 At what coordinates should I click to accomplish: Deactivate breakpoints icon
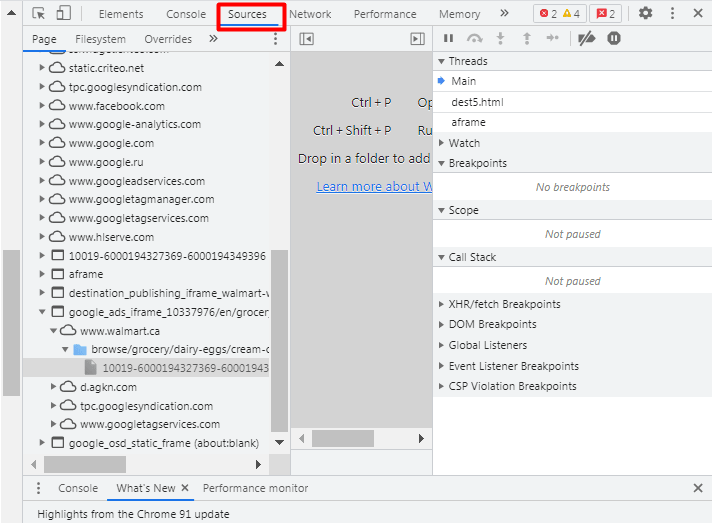pyautogui.click(x=586, y=39)
